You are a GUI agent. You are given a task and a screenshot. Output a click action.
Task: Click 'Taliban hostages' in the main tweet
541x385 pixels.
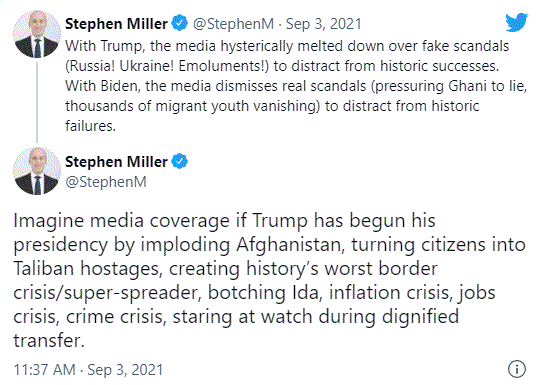point(87,269)
